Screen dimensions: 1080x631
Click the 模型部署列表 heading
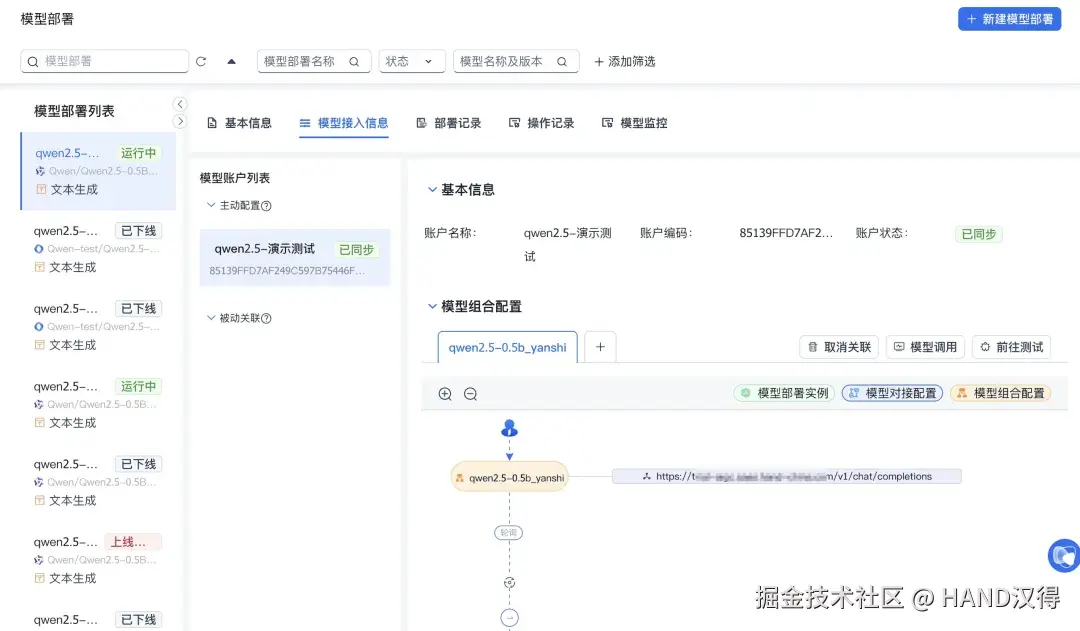74,112
